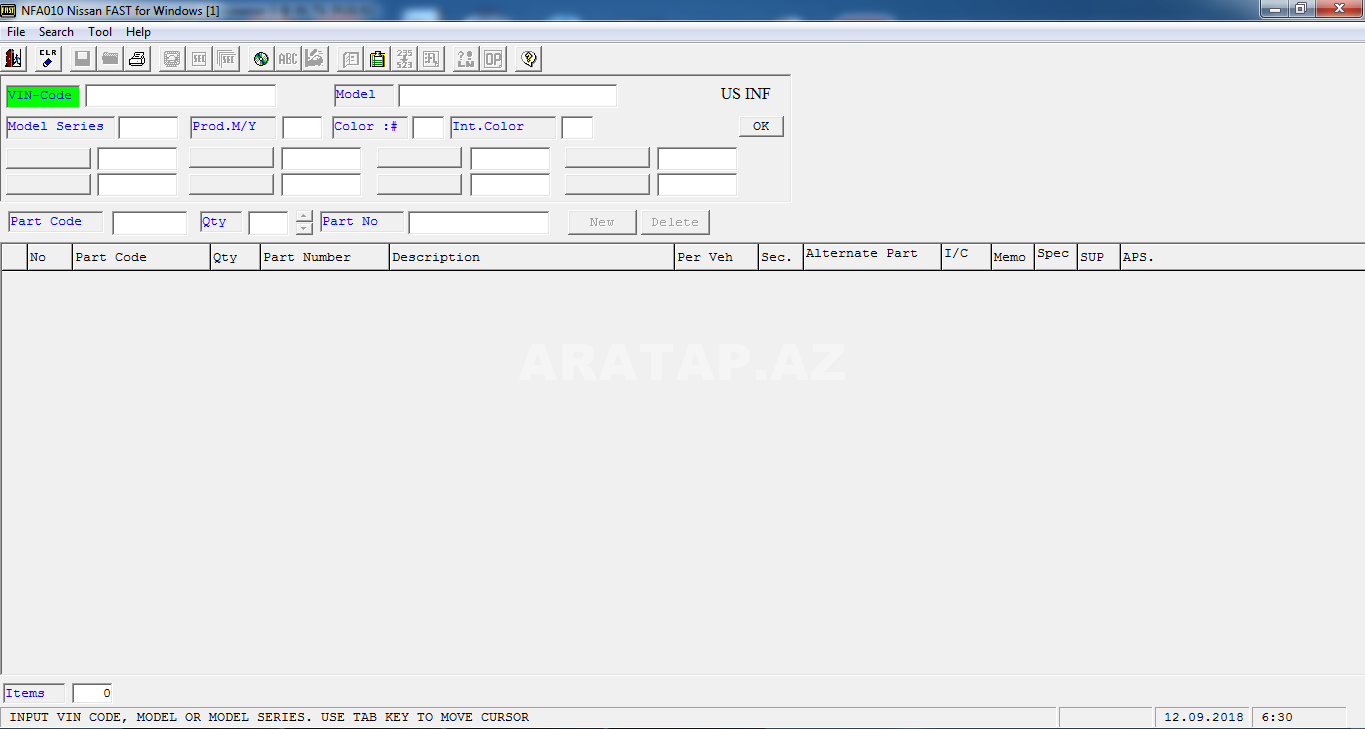
Task: Click the OP options icon
Action: pyautogui.click(x=493, y=59)
